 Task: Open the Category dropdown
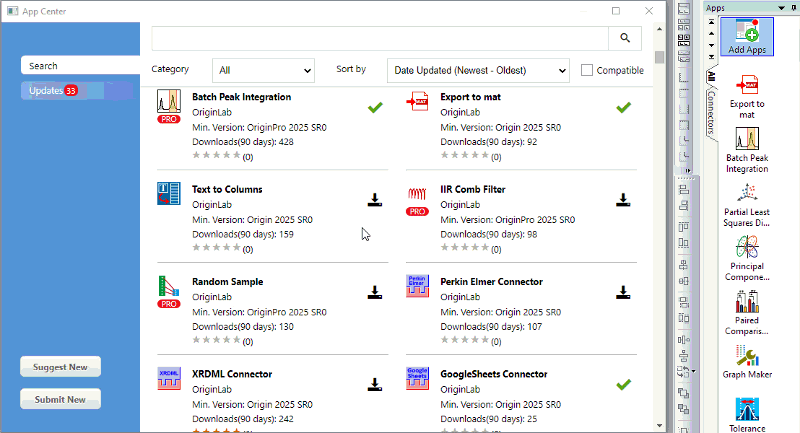click(263, 70)
